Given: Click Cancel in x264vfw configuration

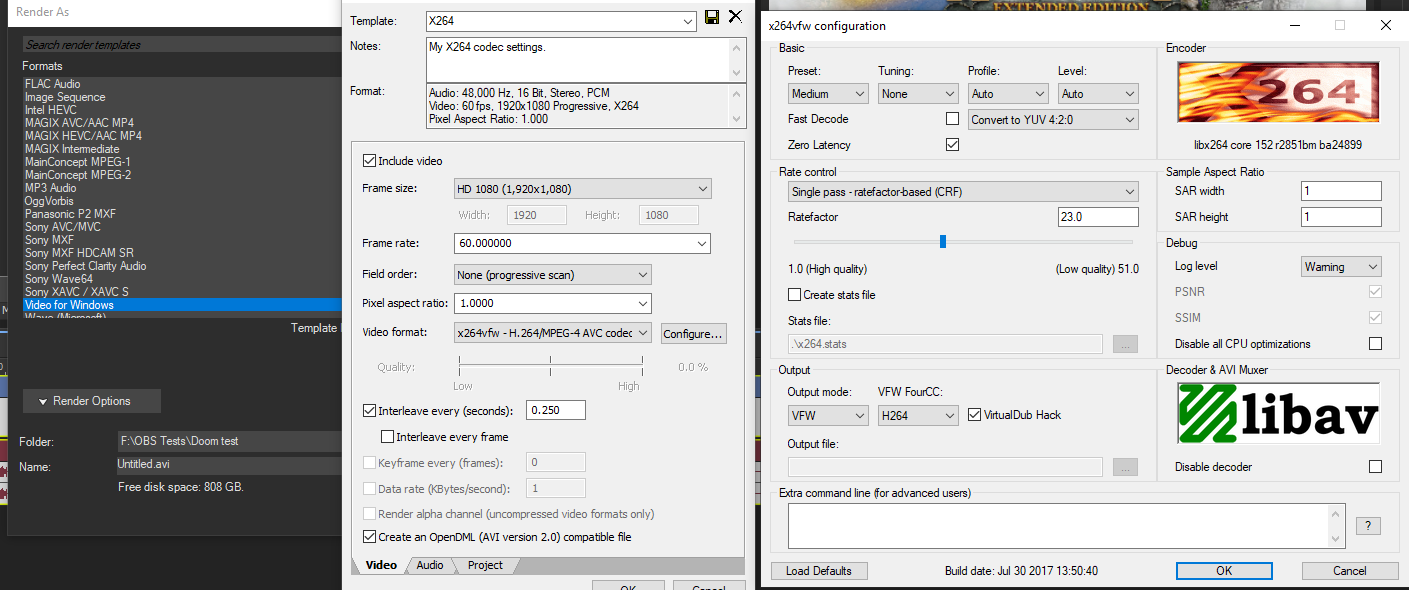Looking at the screenshot, I should click(1350, 571).
